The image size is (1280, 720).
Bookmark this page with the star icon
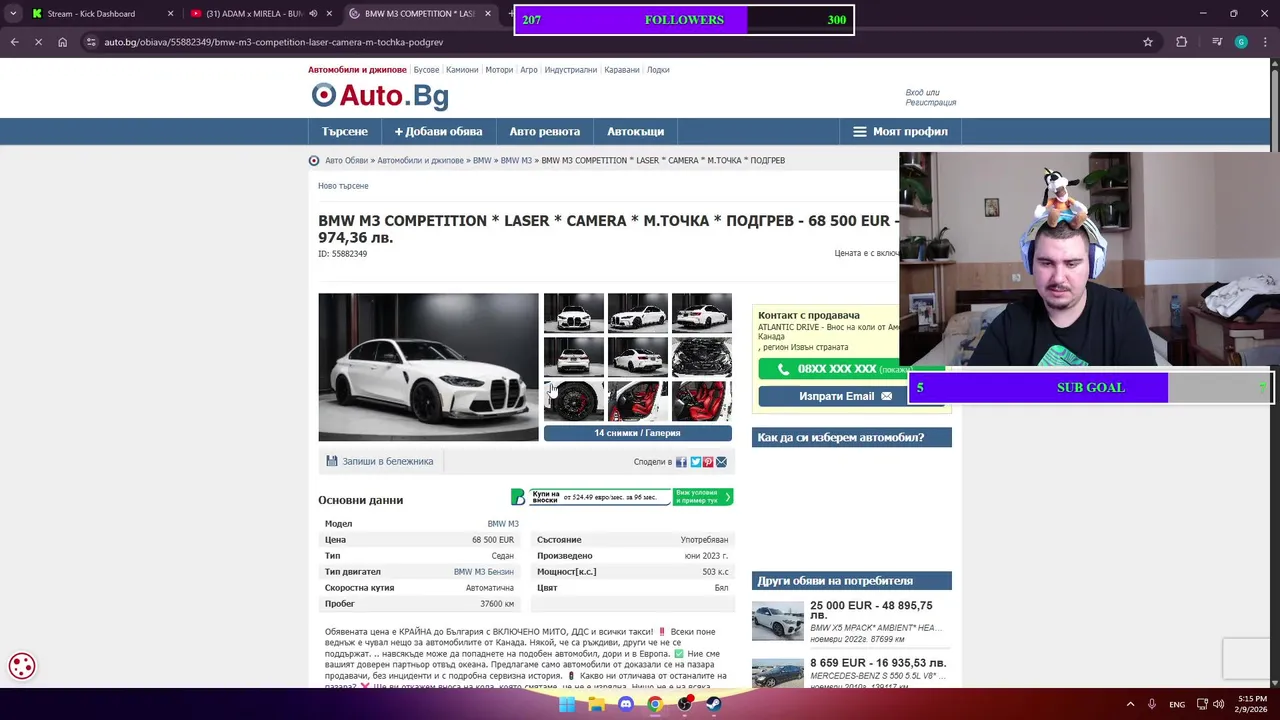pyautogui.click(x=1148, y=42)
